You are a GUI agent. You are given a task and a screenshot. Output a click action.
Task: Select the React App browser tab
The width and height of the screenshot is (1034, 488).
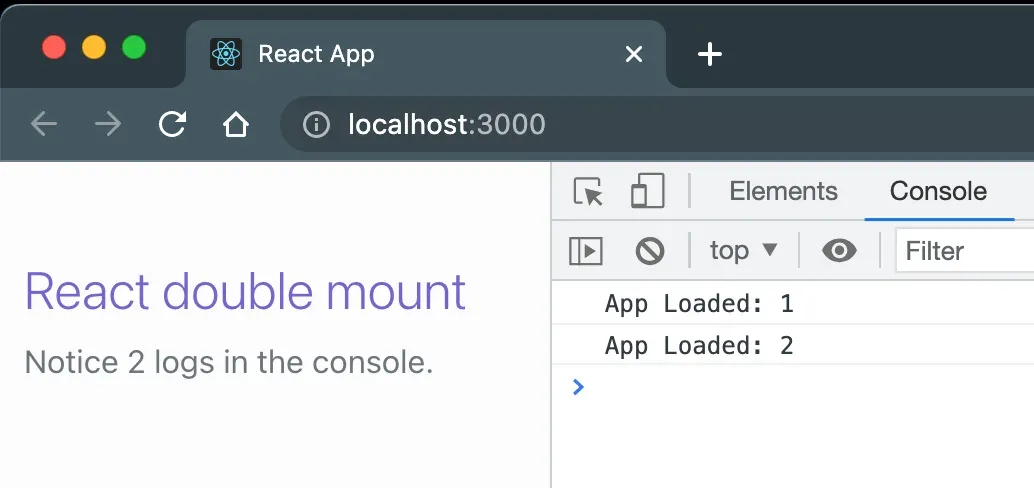[x=425, y=54]
